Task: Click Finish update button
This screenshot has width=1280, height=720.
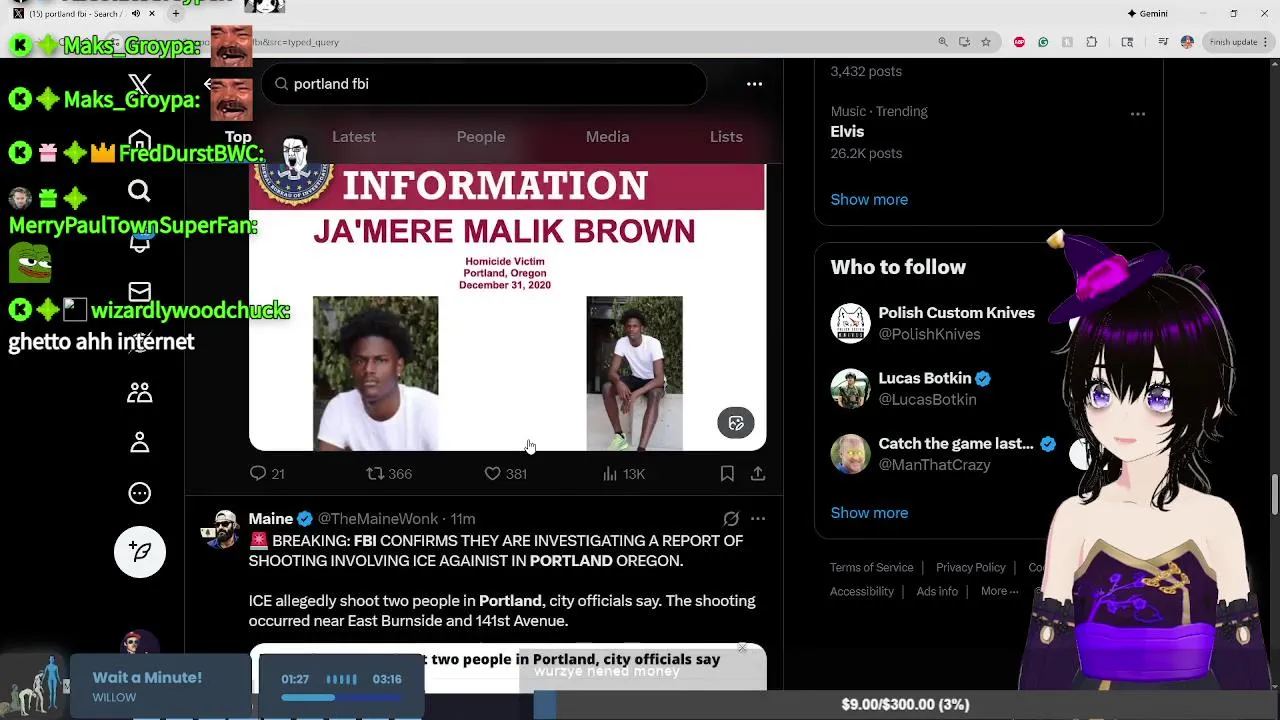Action: tap(1238, 42)
